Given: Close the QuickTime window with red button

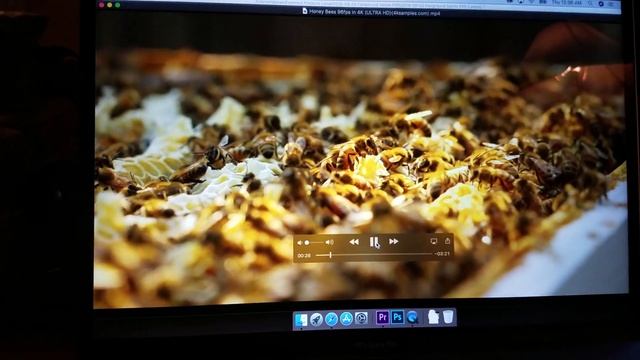Looking at the screenshot, I should click(102, 5).
